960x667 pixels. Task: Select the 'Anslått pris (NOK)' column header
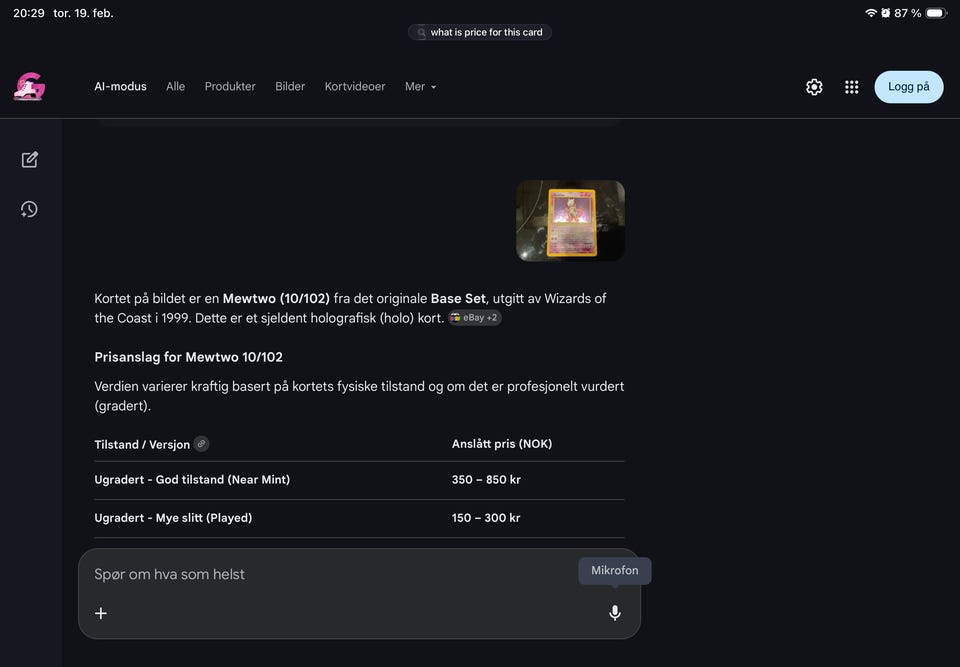tap(502, 443)
